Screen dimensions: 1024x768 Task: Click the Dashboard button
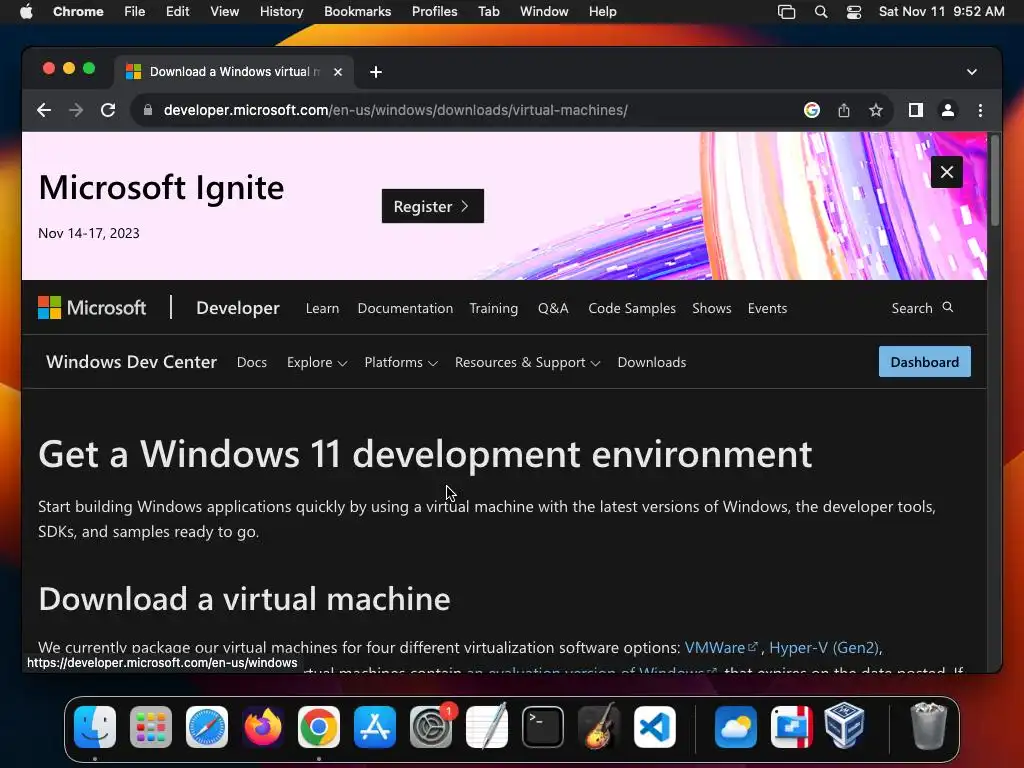click(925, 362)
